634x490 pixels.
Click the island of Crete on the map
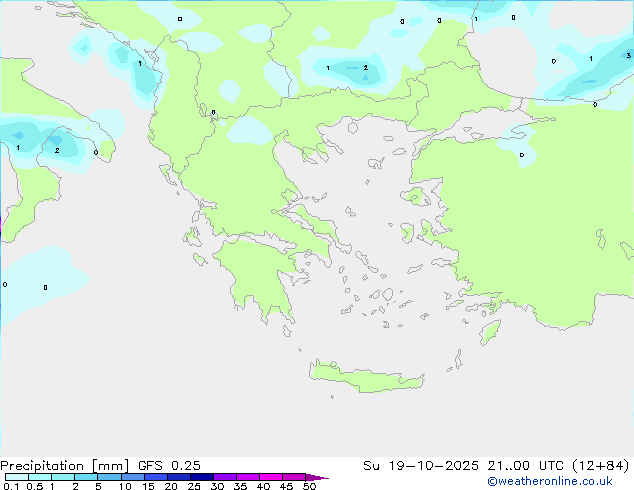(366, 377)
